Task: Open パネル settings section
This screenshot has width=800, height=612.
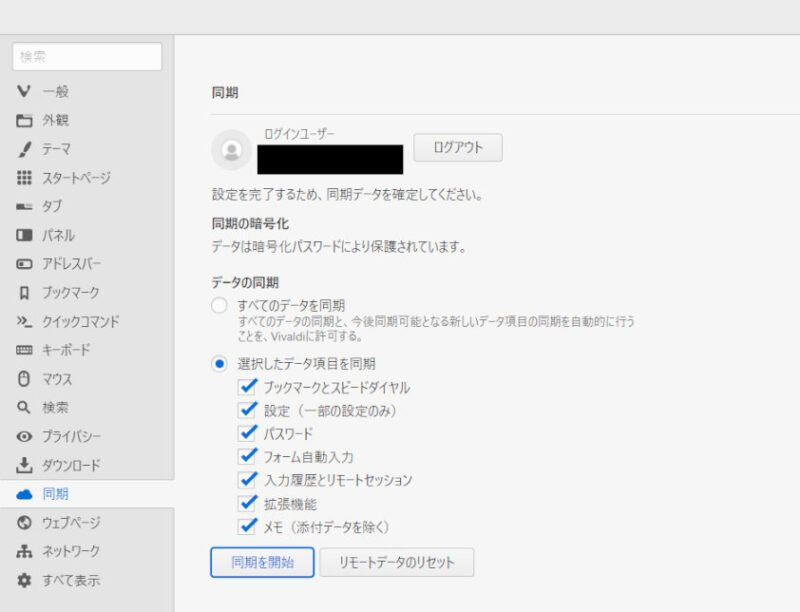Action: [87, 235]
